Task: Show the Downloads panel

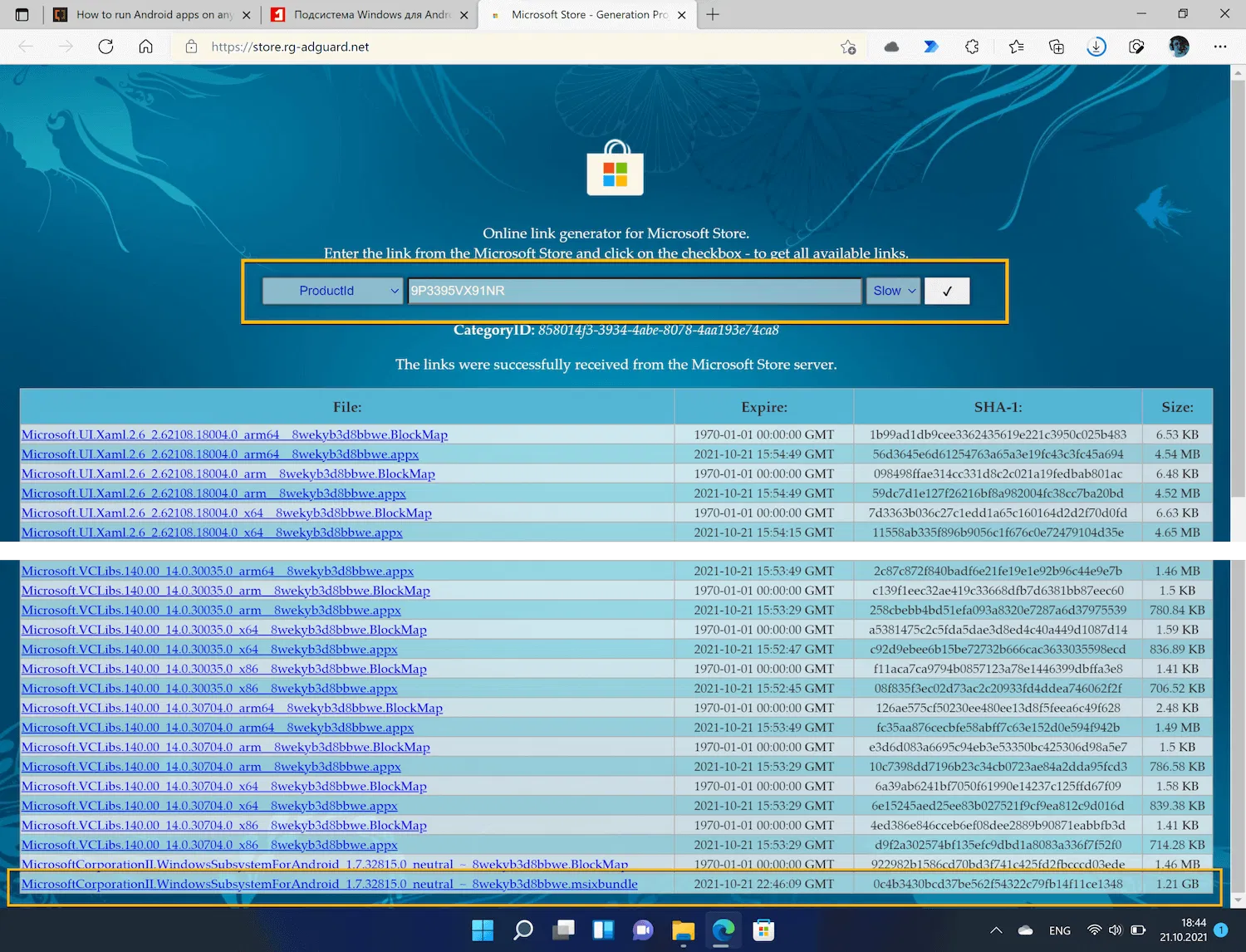Action: 1096,47
